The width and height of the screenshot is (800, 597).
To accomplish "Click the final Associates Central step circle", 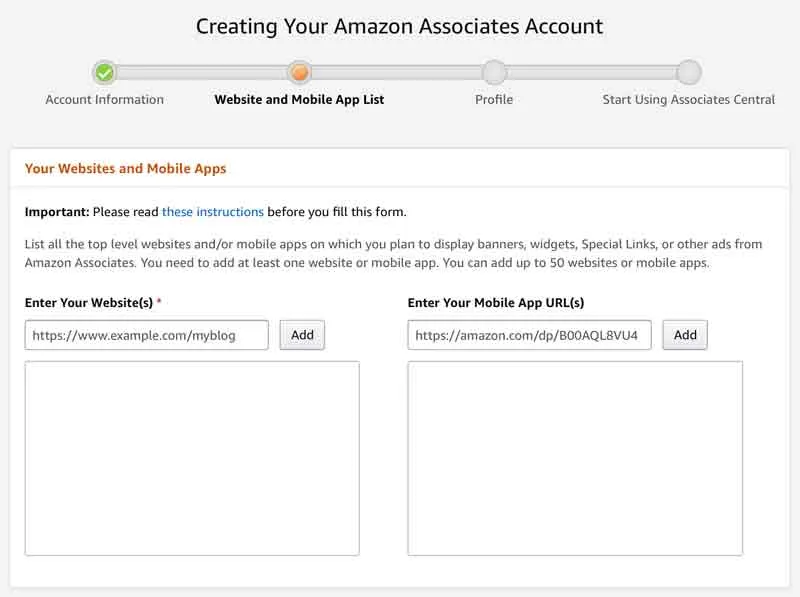I will [688, 72].
